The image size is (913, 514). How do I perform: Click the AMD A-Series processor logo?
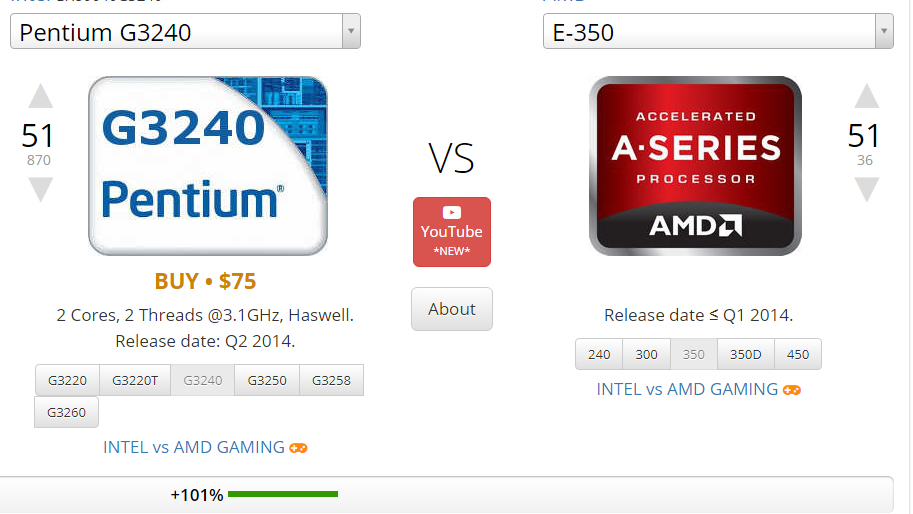point(695,166)
